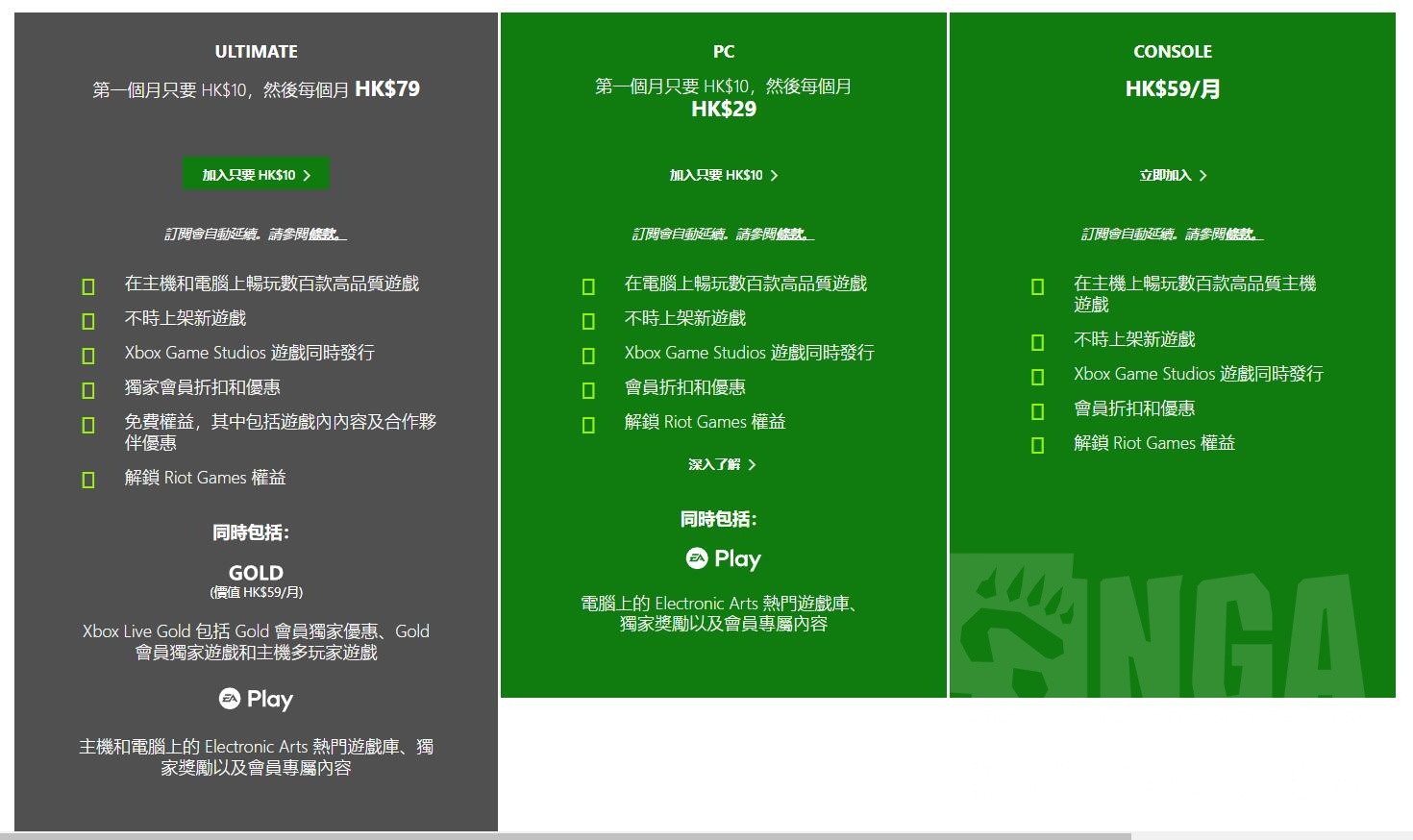Click the EA Play logo in the Ultimate column
The width and height of the screenshot is (1413, 840).
255,699
